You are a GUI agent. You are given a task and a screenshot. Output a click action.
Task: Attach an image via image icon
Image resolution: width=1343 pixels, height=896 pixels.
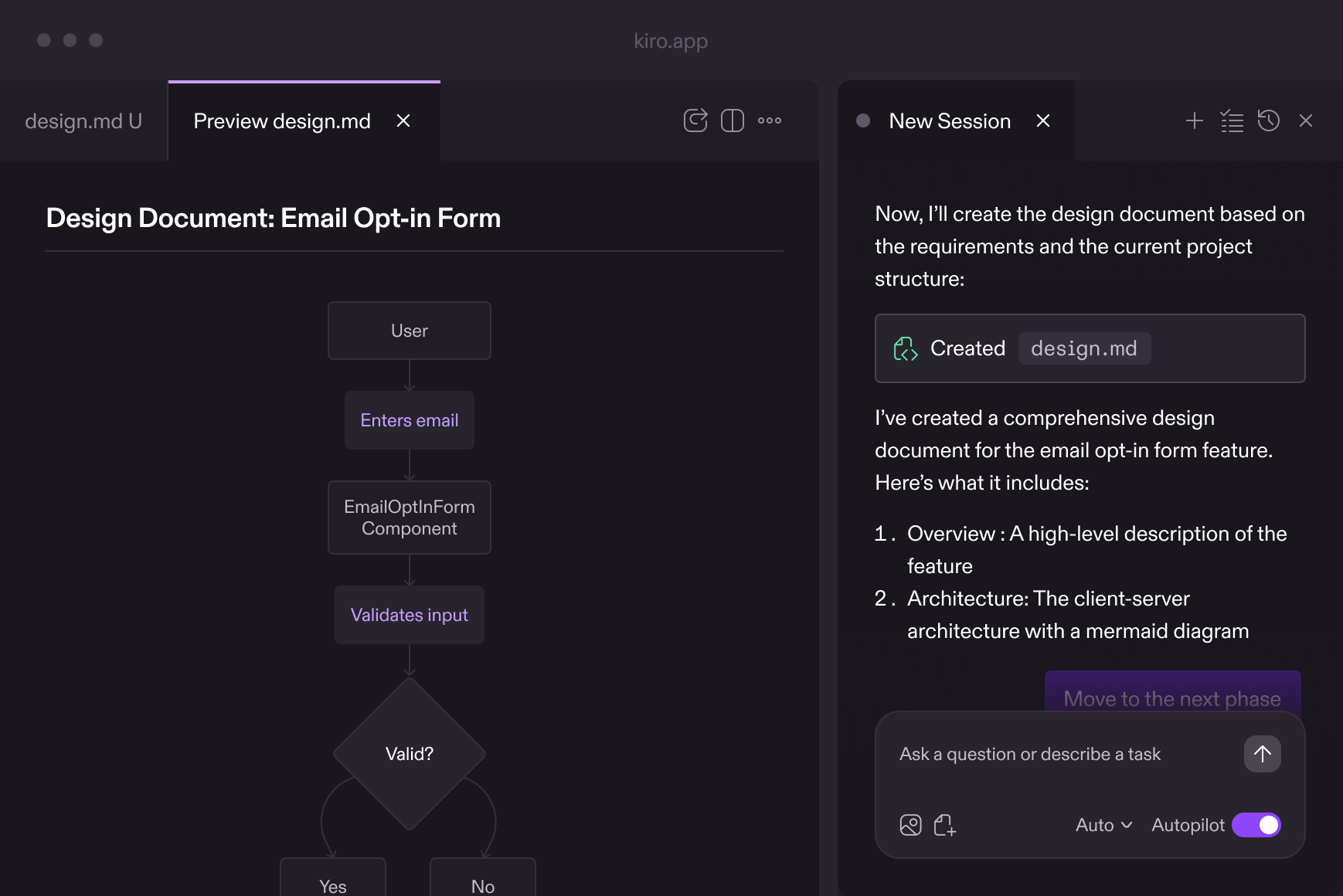[x=910, y=825]
